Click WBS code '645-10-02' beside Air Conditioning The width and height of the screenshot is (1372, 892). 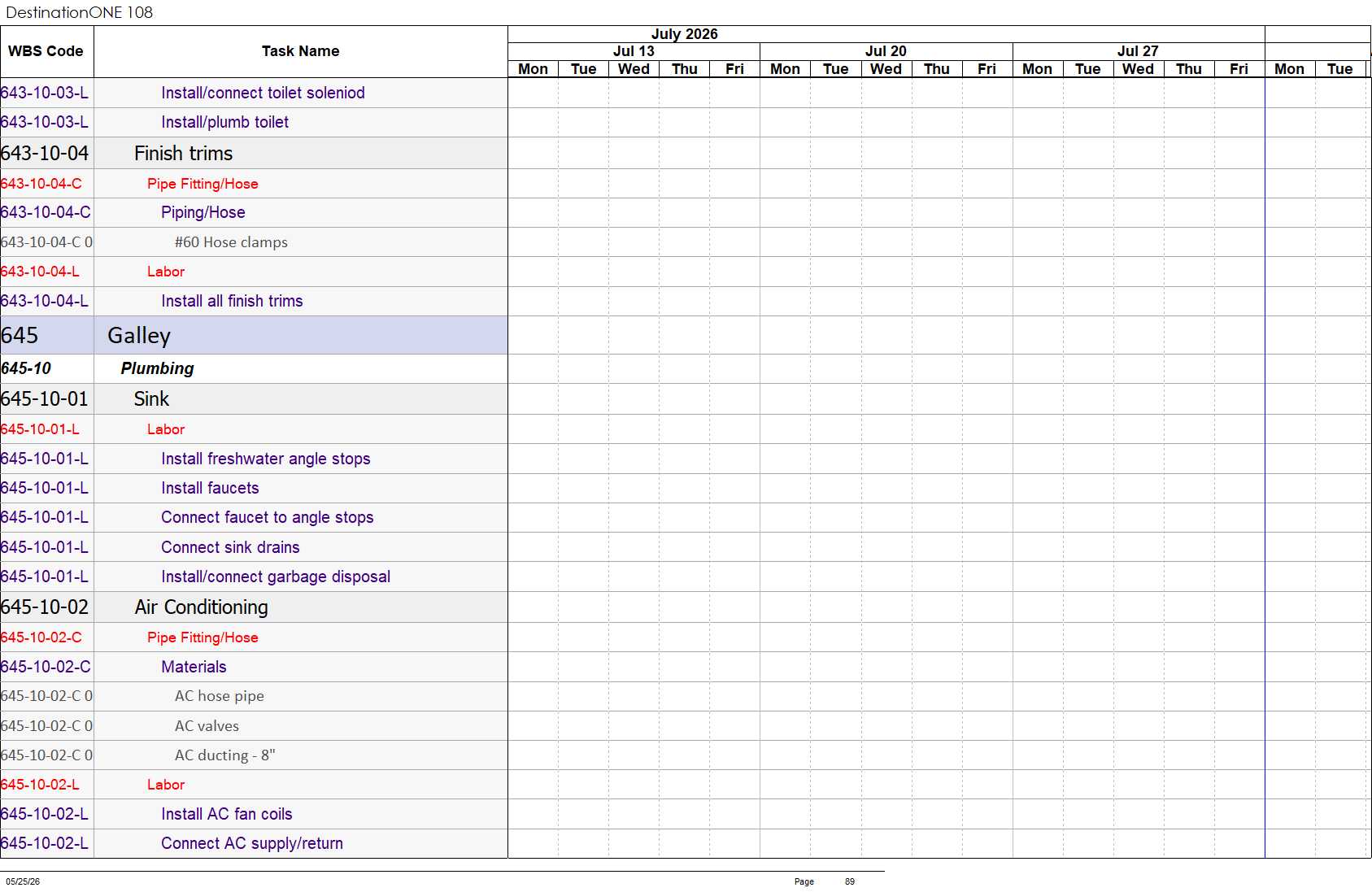pyautogui.click(x=45, y=607)
